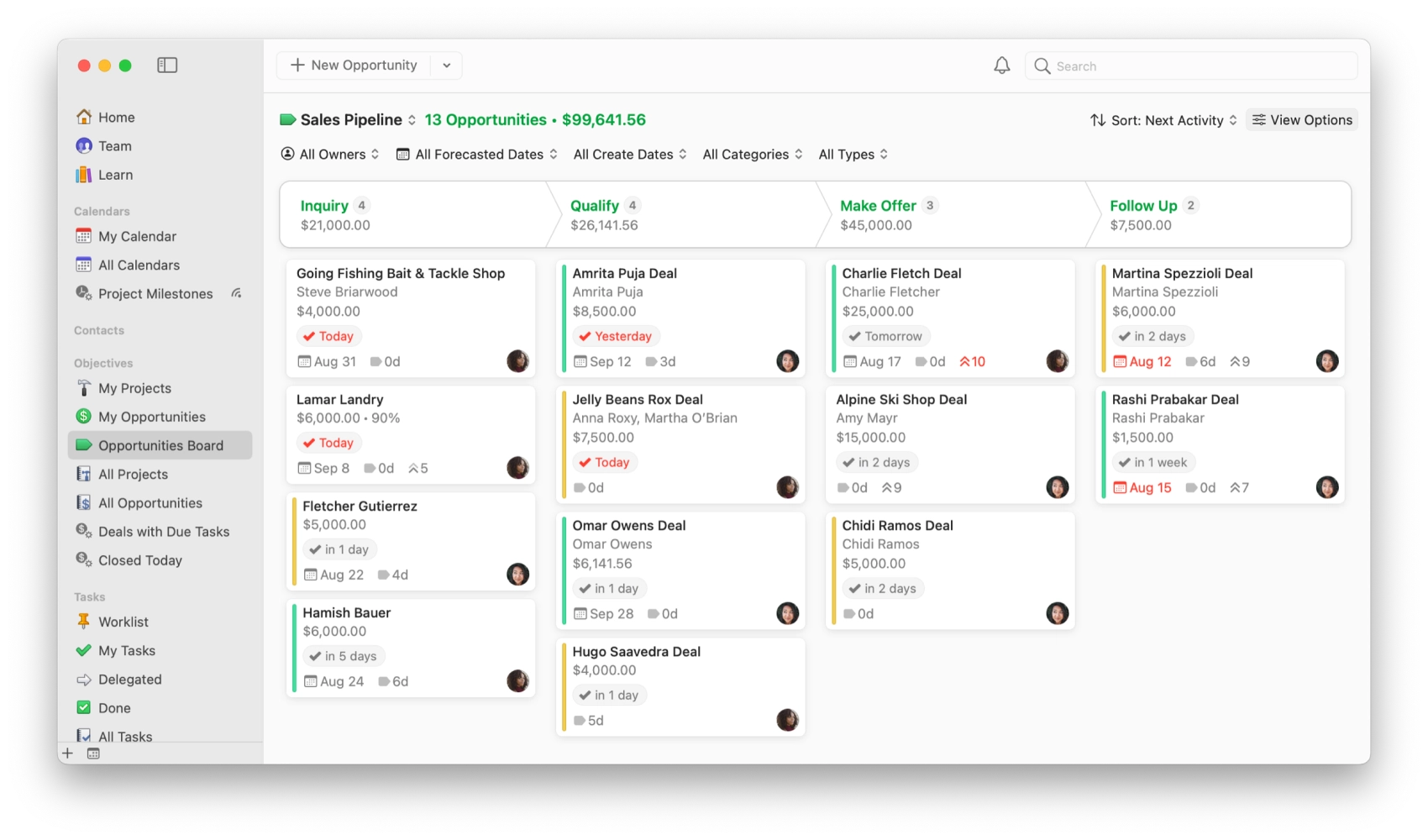Open the All Create Dates filter
Viewport: 1428px width, 840px height.
(x=630, y=155)
